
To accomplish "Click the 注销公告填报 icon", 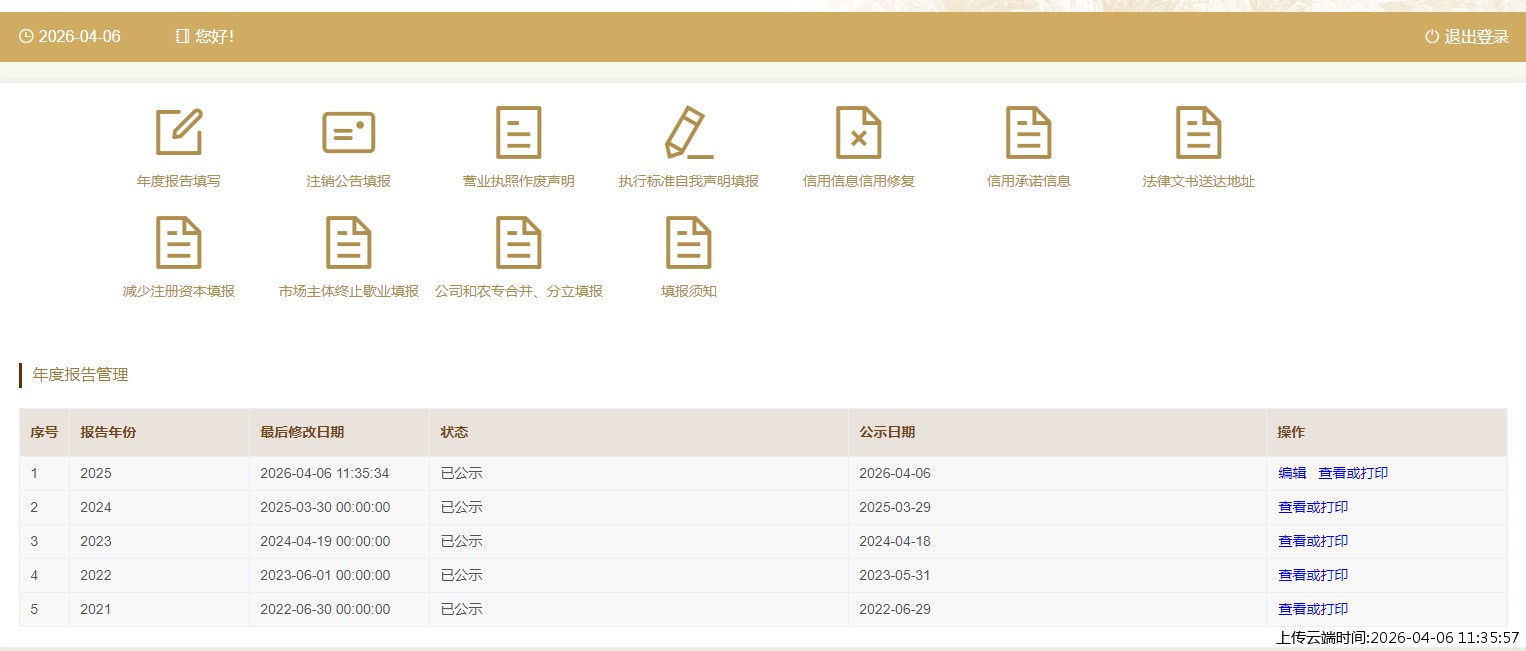I will point(348,132).
